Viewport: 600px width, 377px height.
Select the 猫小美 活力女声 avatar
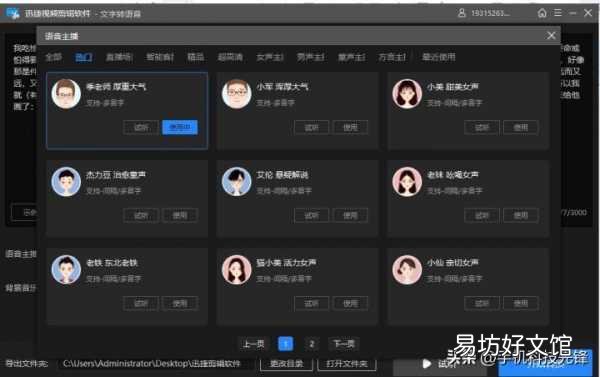tap(237, 269)
